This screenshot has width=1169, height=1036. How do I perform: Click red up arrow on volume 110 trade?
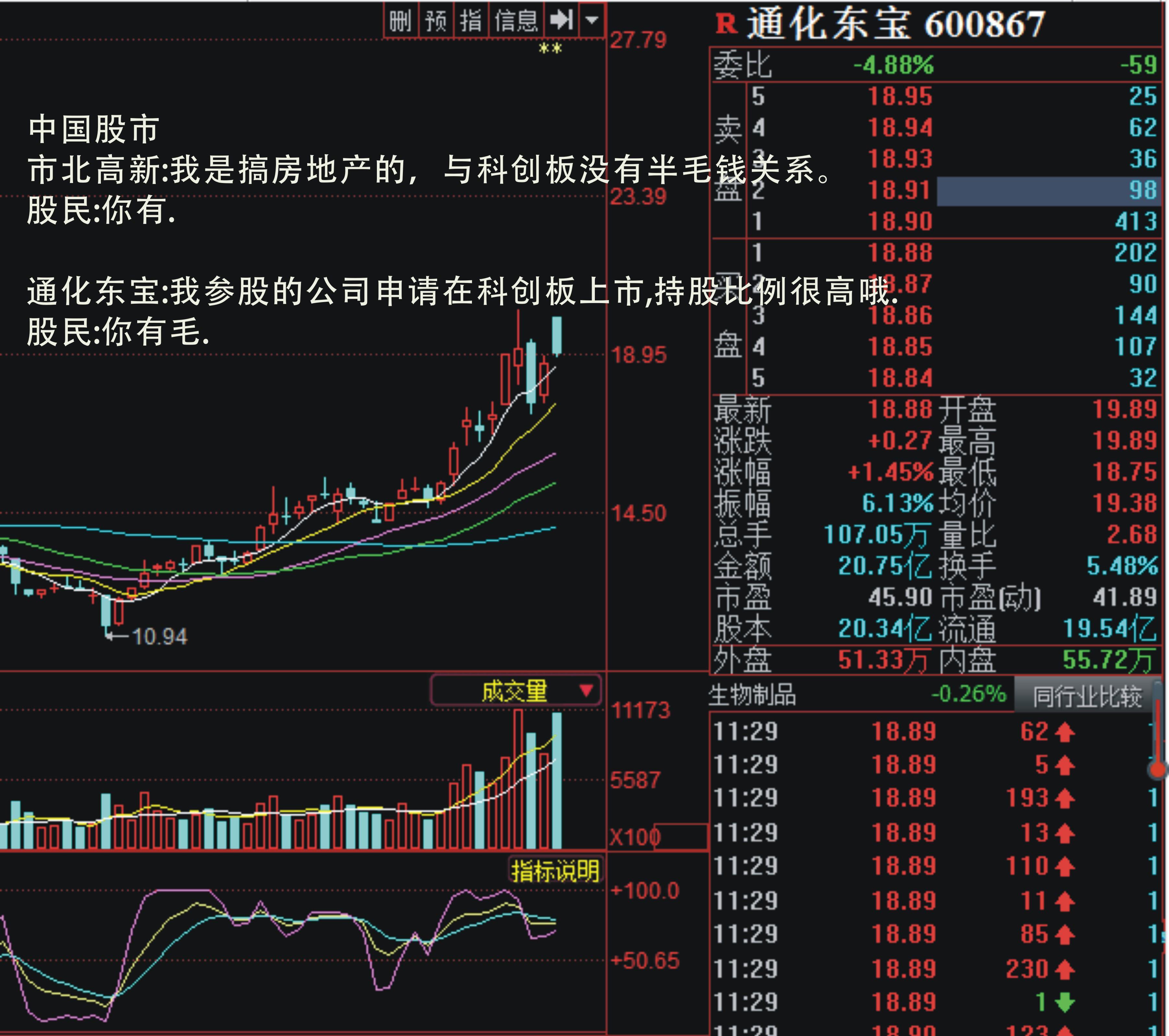click(x=1064, y=867)
